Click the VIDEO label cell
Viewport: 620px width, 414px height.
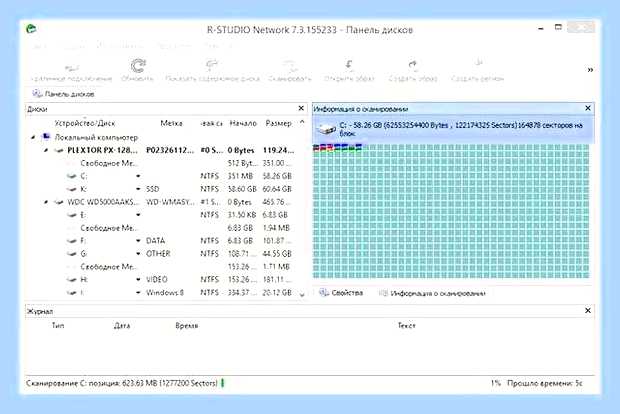tap(157, 280)
